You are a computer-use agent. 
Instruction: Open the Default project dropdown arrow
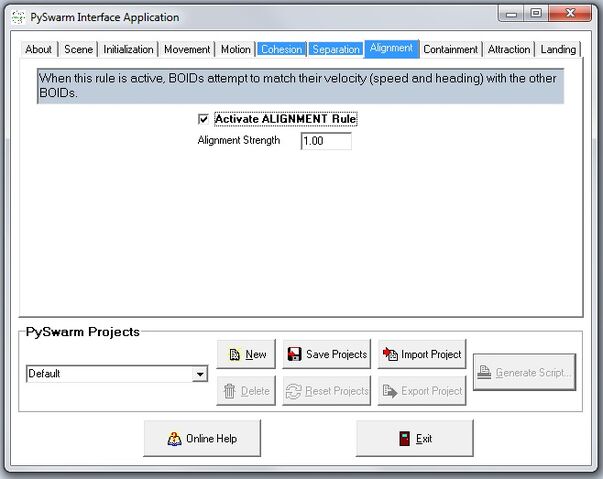(x=200, y=374)
